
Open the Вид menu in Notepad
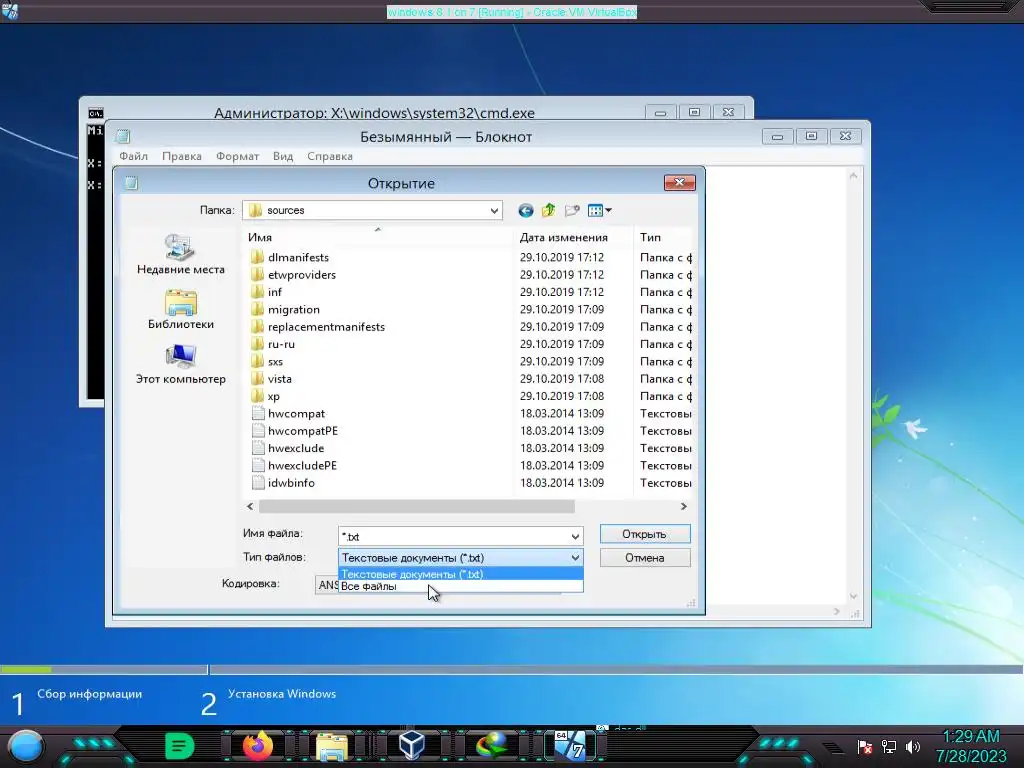click(x=283, y=156)
